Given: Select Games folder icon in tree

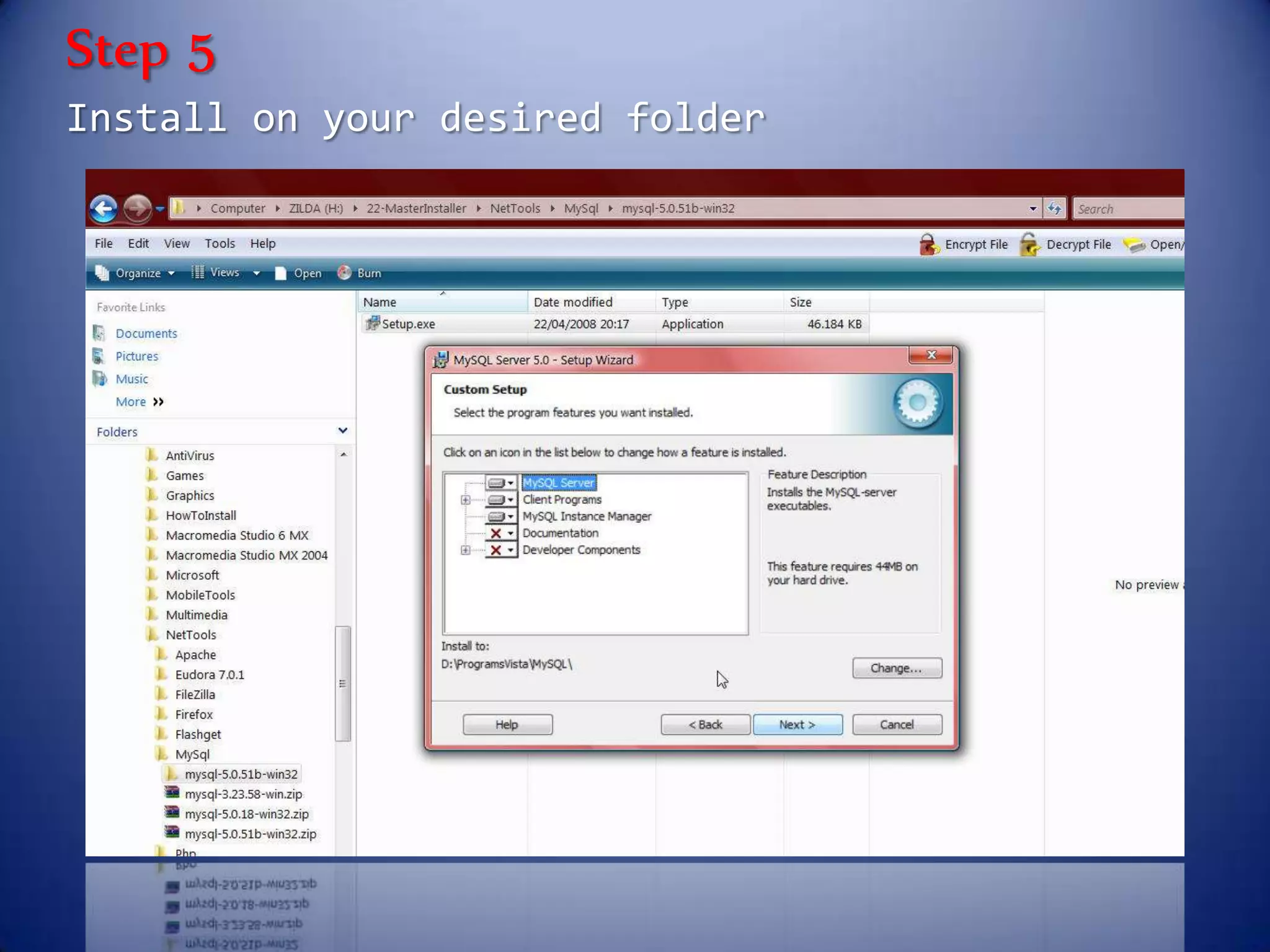Looking at the screenshot, I should [x=152, y=475].
